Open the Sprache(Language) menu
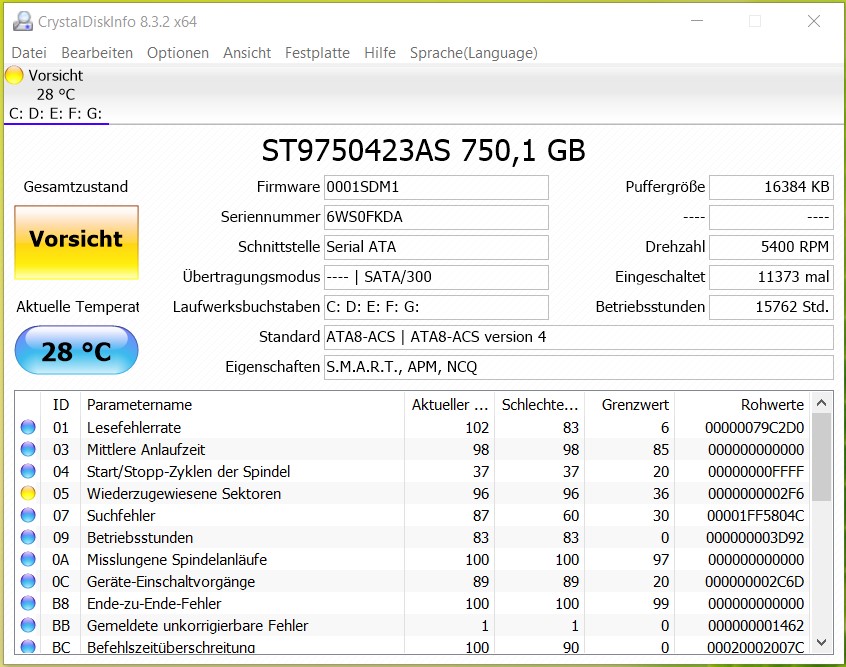This screenshot has height=667, width=846. 474,53
